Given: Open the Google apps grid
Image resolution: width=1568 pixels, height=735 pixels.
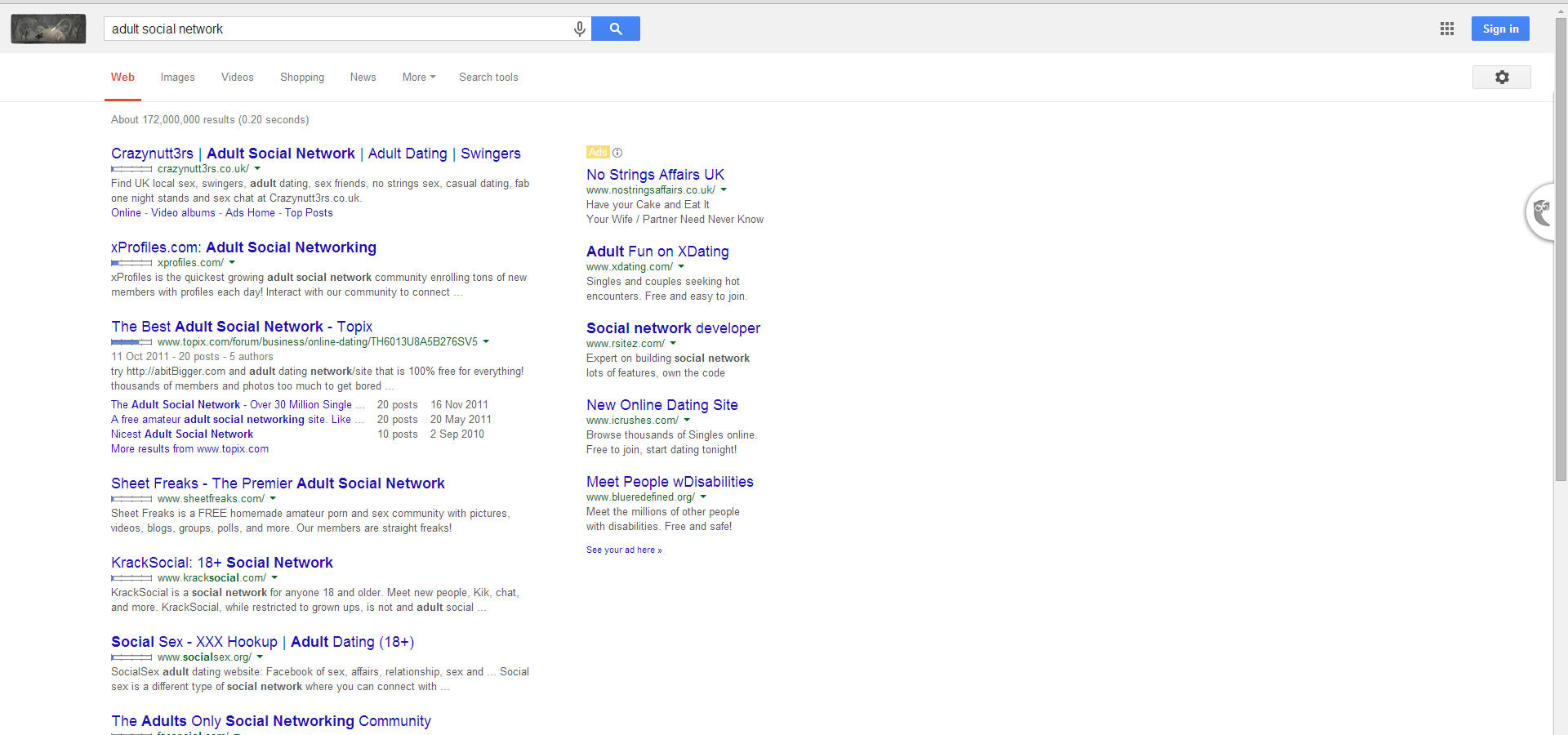Looking at the screenshot, I should click(1447, 29).
